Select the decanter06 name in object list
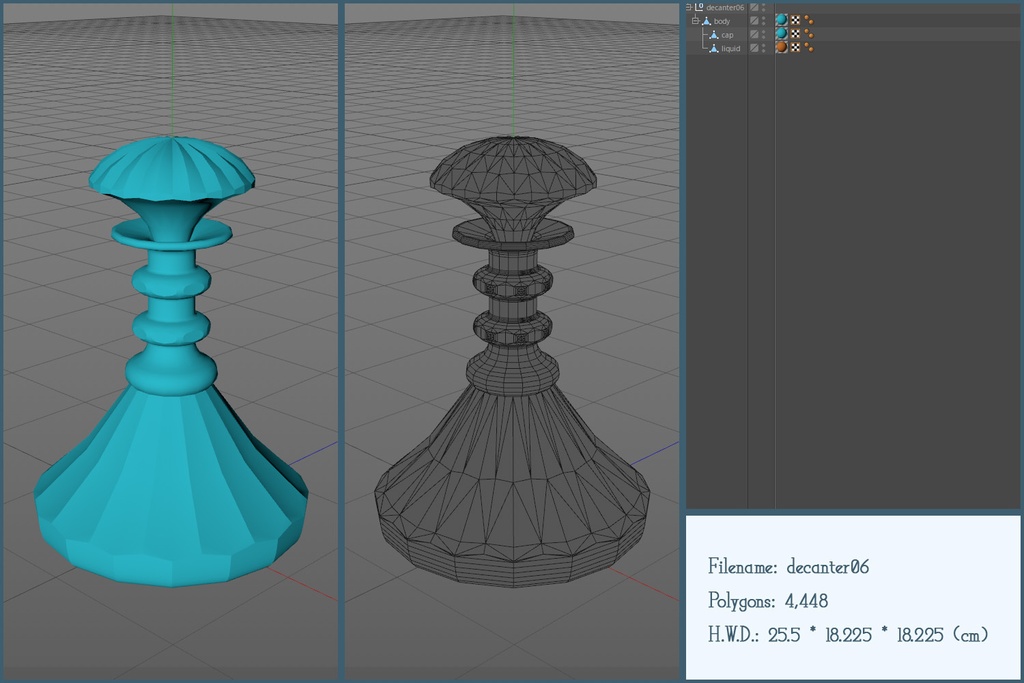This screenshot has height=683, width=1024. tap(725, 8)
